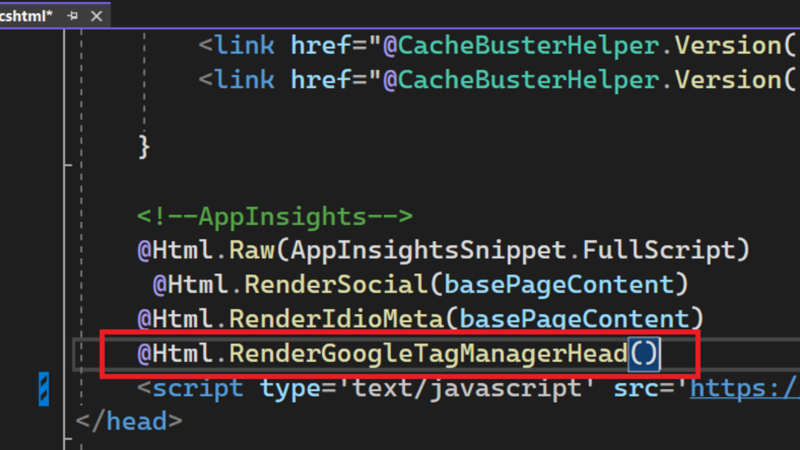Viewport: 800px width, 450px height.
Task: Click href attribute in the second link tag
Action: point(320,79)
